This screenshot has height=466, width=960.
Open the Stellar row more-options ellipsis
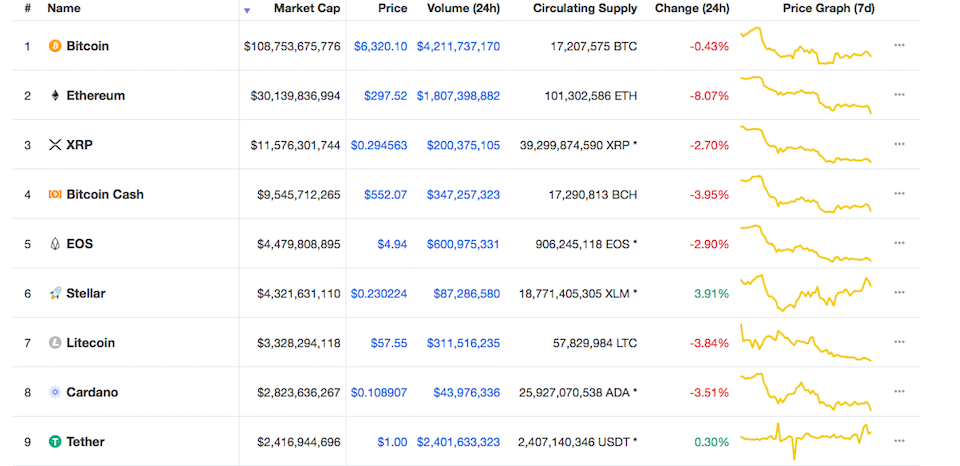(899, 293)
